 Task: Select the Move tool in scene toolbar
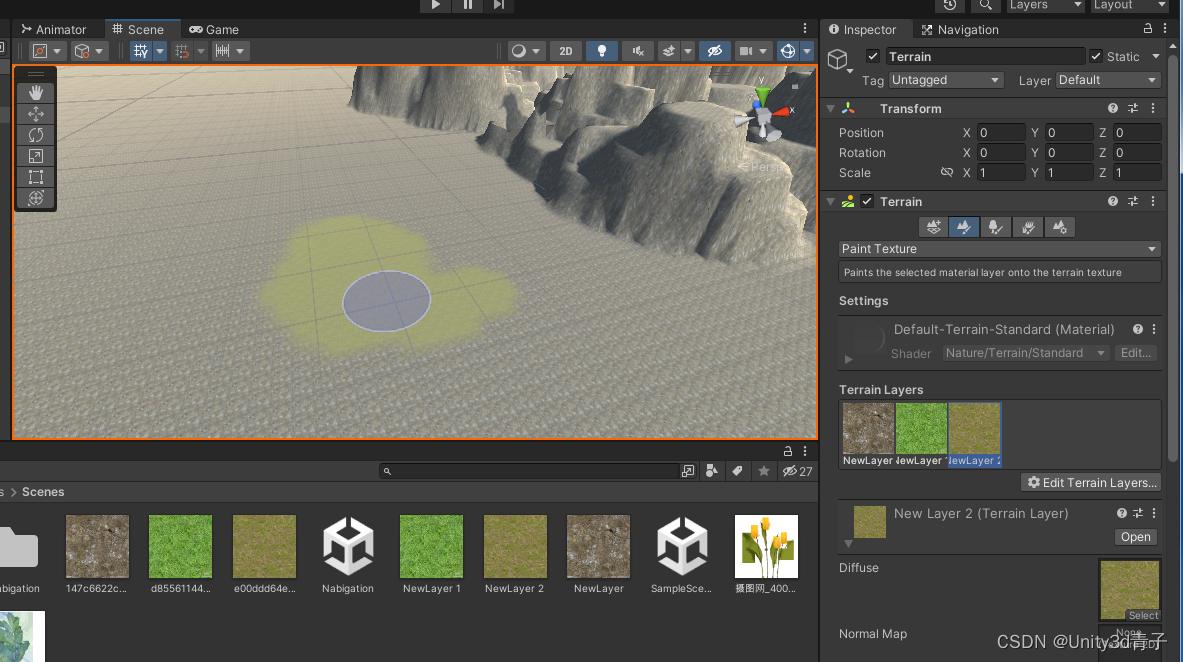click(x=35, y=114)
